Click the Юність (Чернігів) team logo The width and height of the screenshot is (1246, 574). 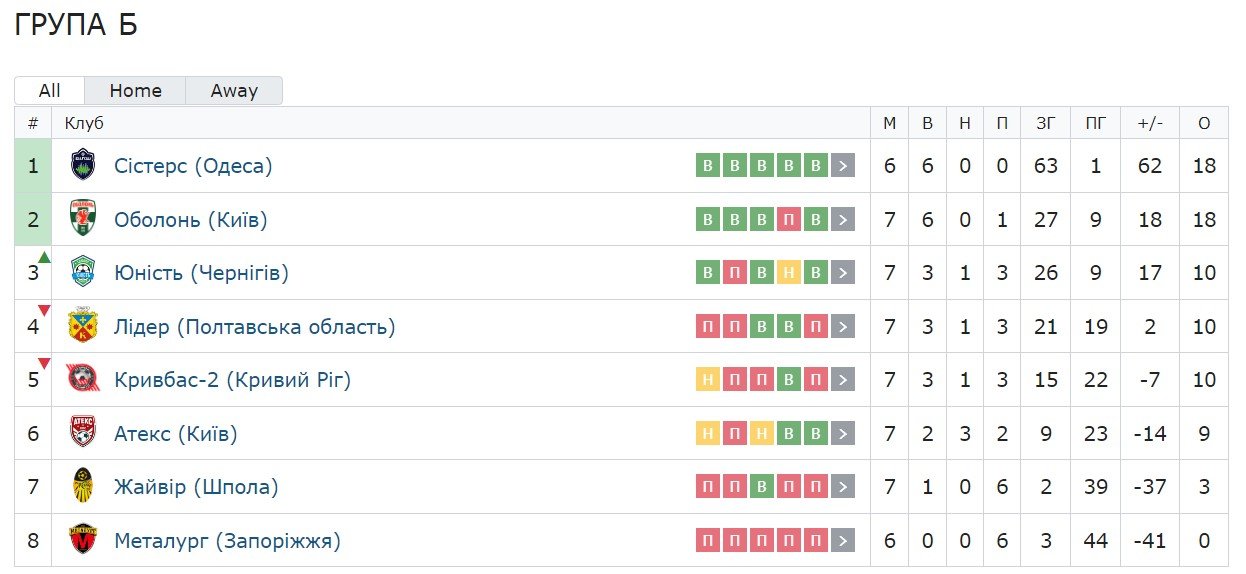click(83, 272)
